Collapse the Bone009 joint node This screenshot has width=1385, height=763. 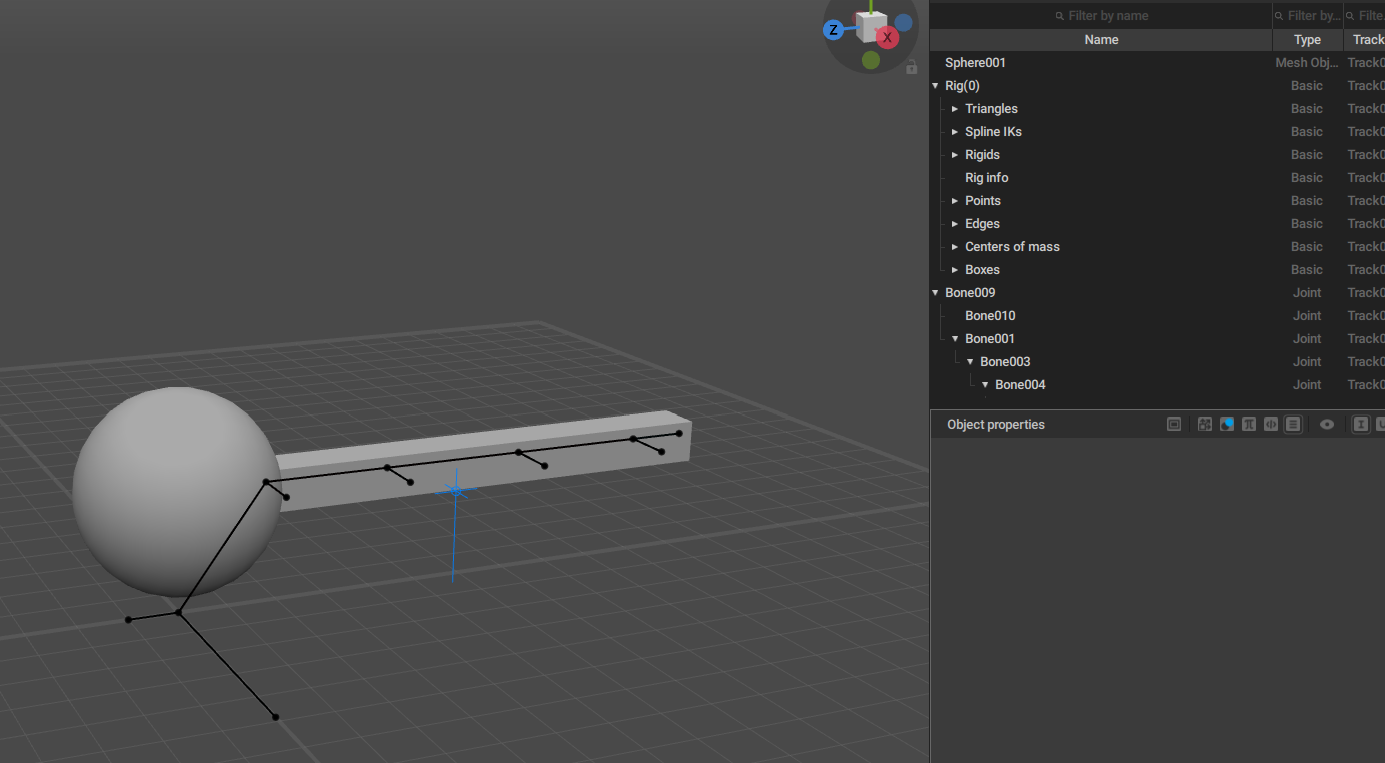pyautogui.click(x=935, y=293)
